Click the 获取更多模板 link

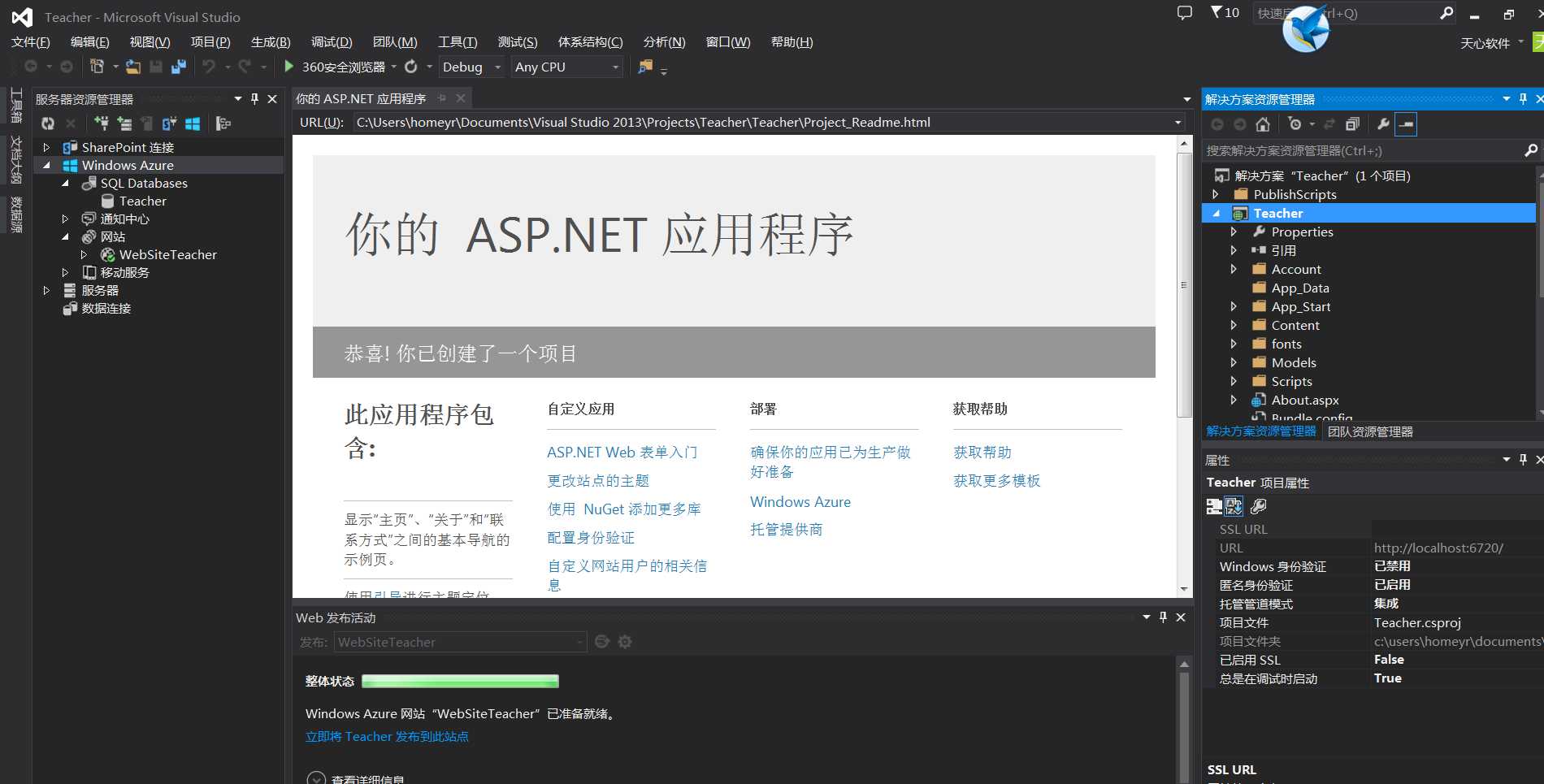click(997, 481)
